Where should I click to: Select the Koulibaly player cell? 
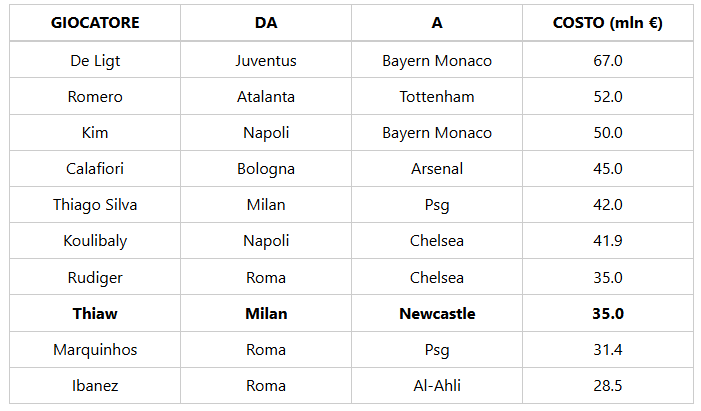95,241
